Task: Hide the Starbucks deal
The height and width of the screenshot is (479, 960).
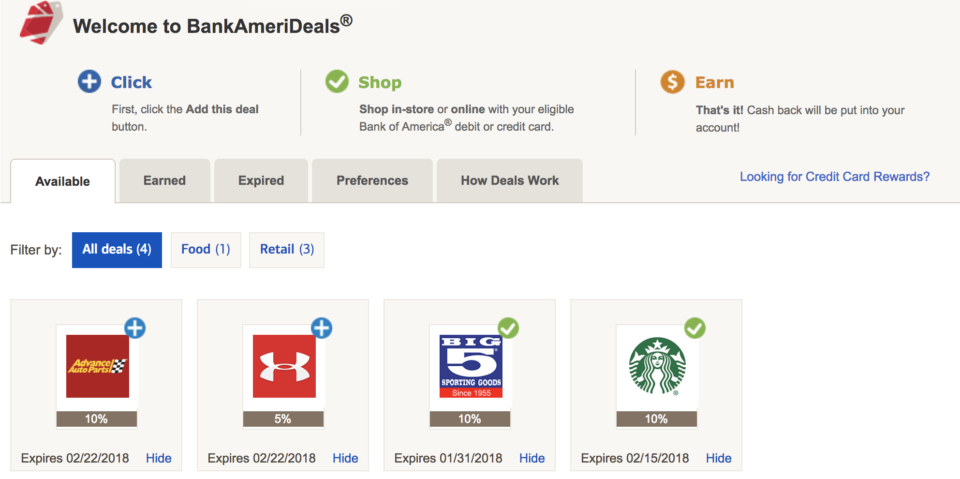Action: coord(719,458)
